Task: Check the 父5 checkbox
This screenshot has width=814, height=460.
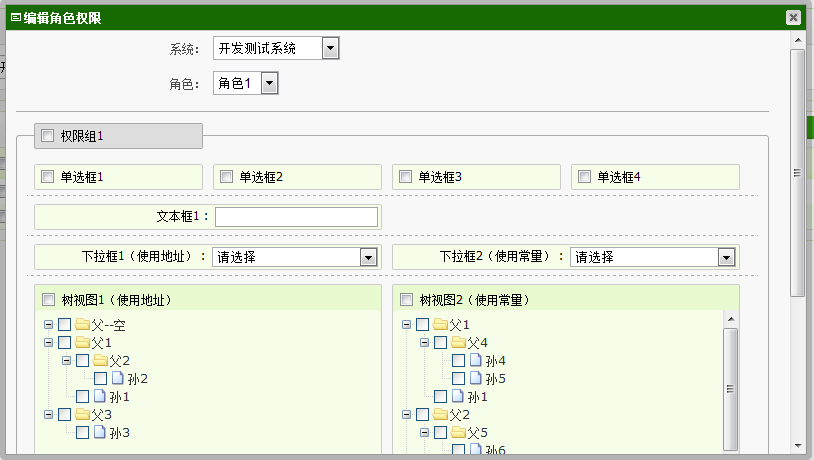Action: pos(440,432)
